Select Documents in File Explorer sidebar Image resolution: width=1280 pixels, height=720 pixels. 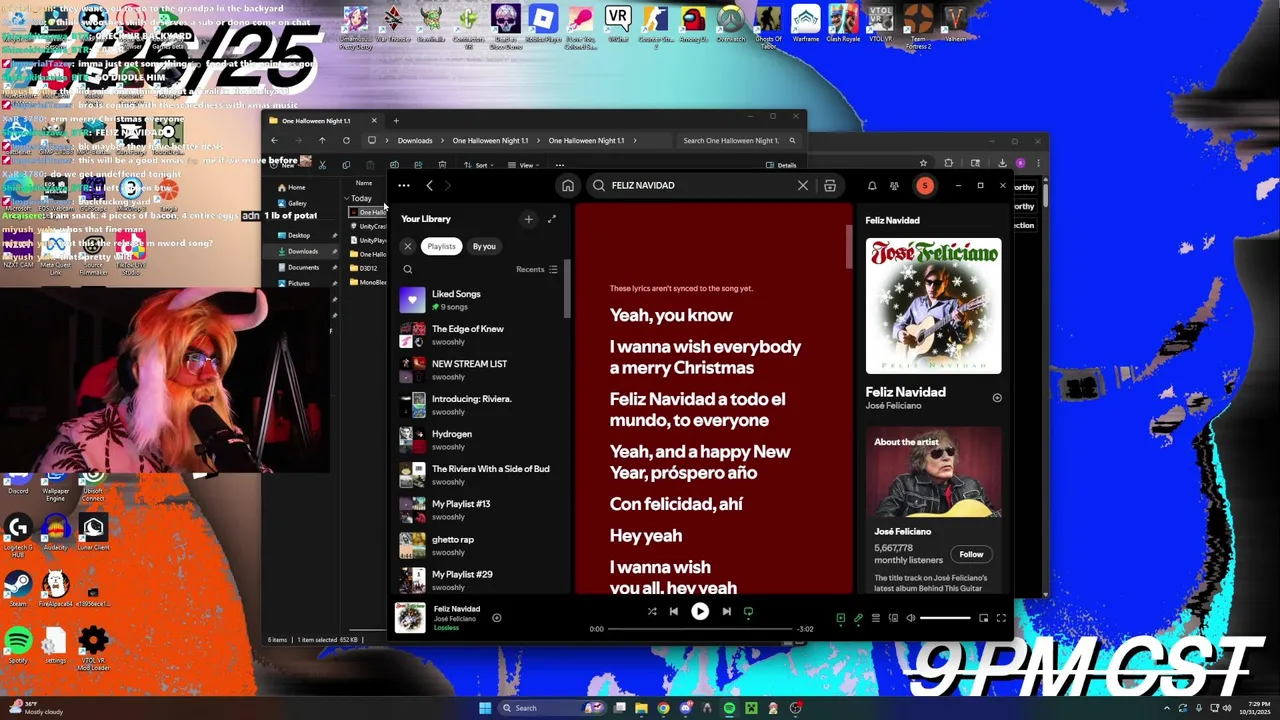pyautogui.click(x=303, y=267)
